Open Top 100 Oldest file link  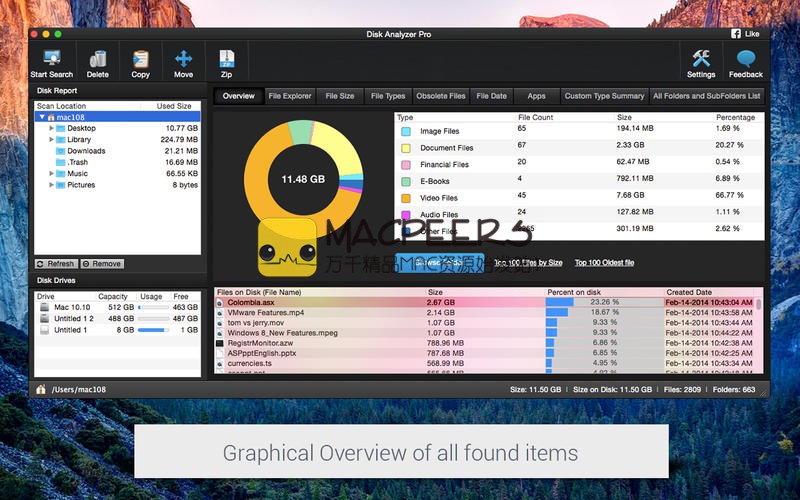[605, 263]
